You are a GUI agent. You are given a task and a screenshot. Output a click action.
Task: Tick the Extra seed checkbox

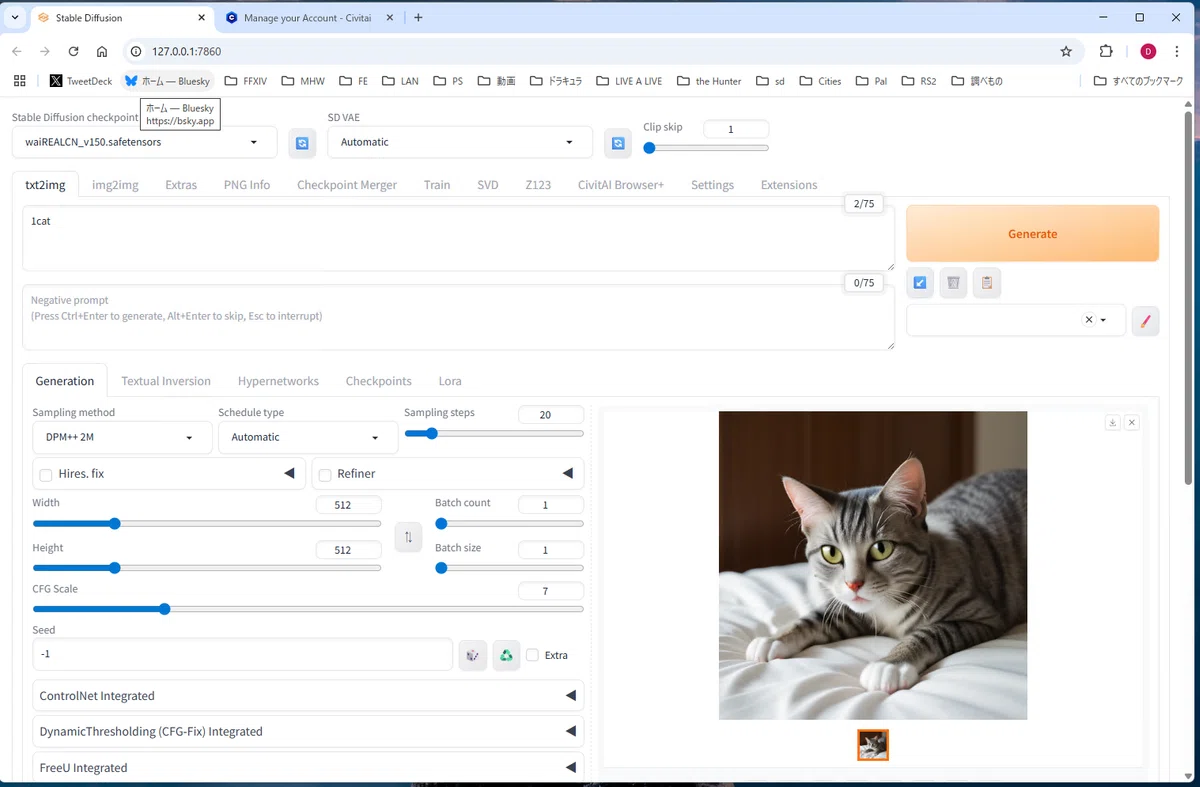pos(533,655)
